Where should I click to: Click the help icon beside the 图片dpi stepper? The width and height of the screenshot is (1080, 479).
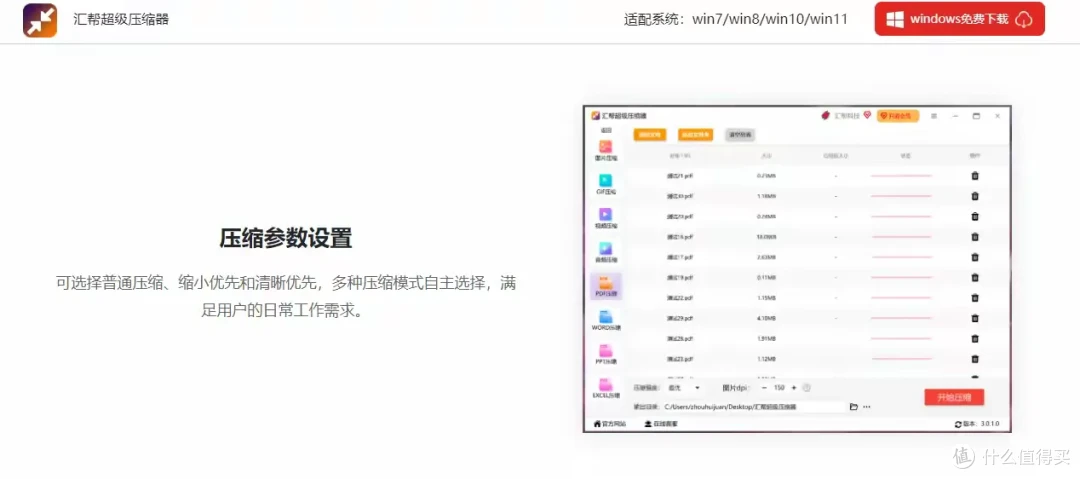pyautogui.click(x=807, y=388)
